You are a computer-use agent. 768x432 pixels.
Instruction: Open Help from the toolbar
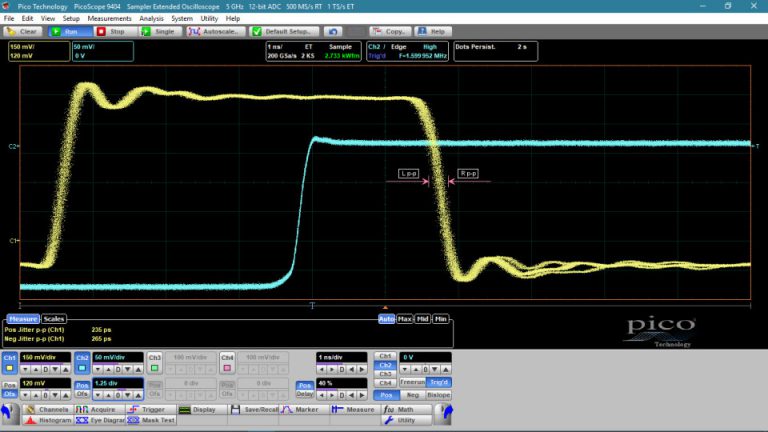click(x=433, y=31)
